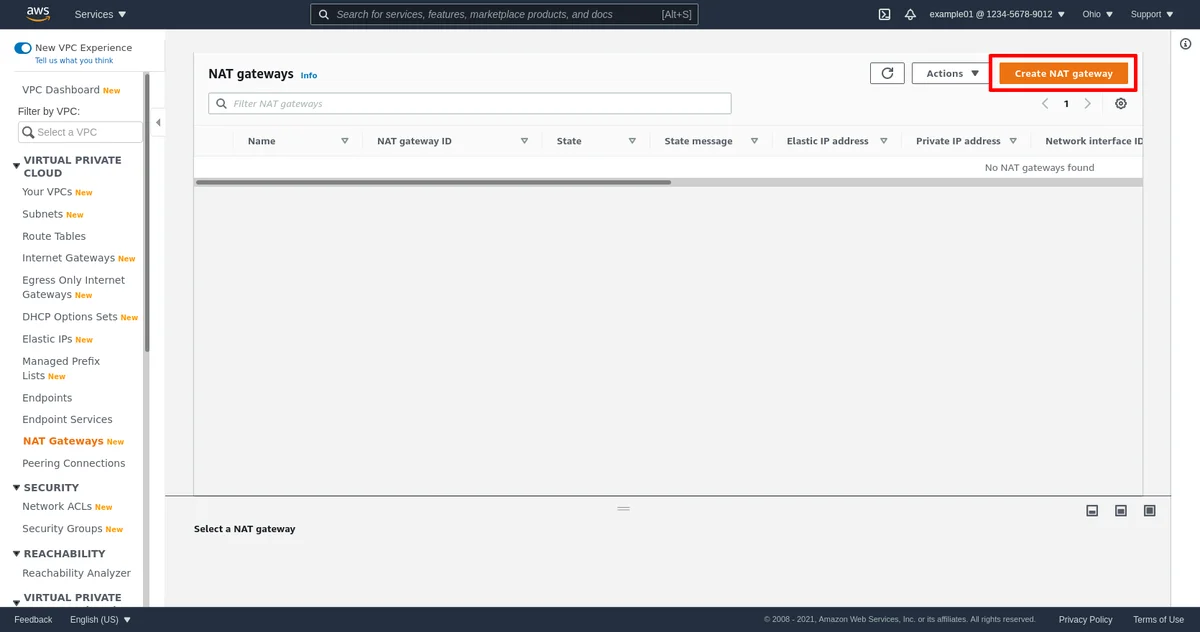1200x632 pixels.
Task: Open the Actions dropdown
Action: 951,73
